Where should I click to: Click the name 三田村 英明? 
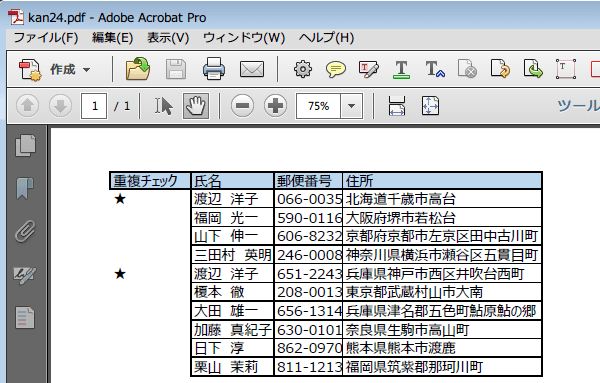(x=233, y=255)
